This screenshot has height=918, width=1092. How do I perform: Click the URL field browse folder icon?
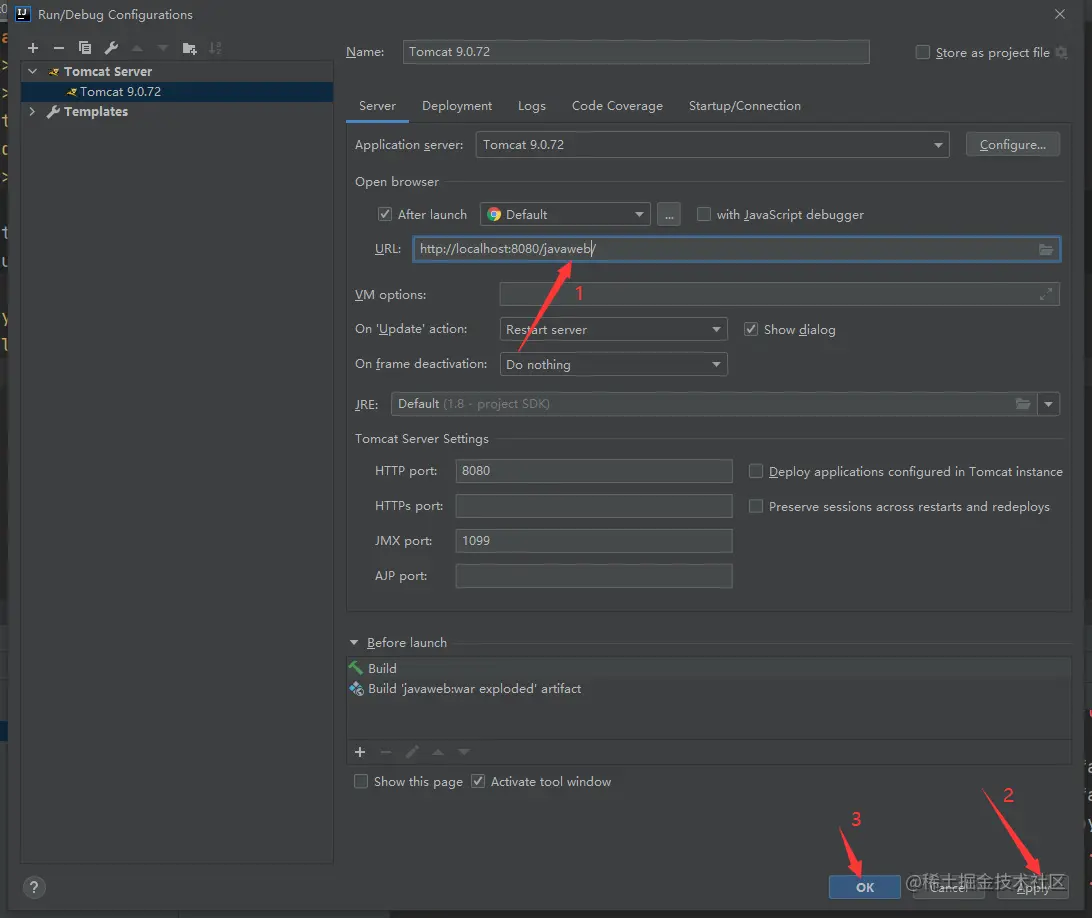tap(1045, 249)
